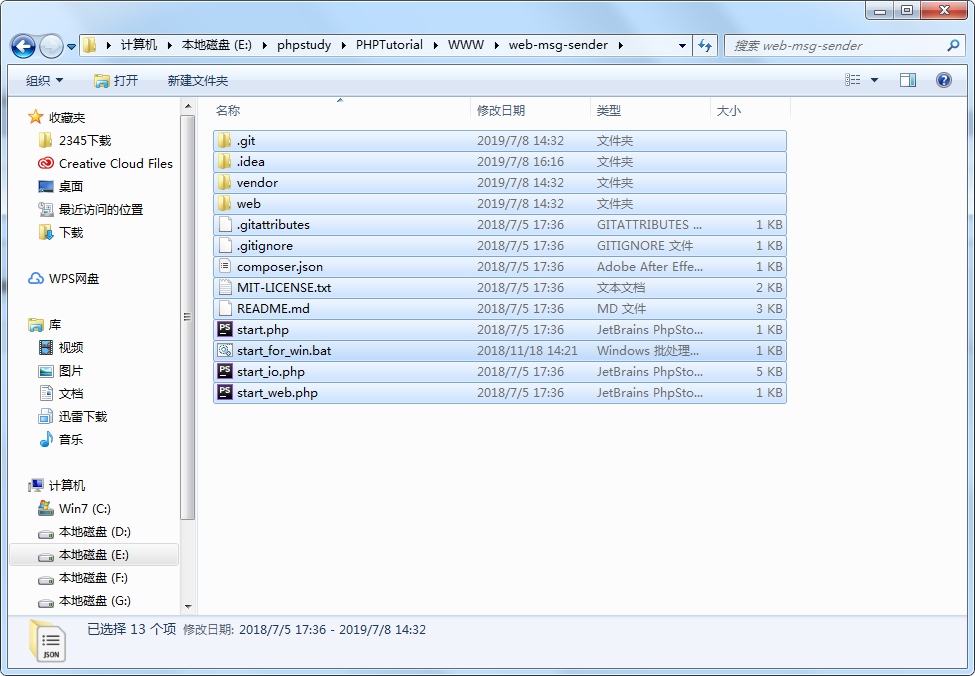This screenshot has width=975, height=676.
Task: Click the search web-msg-sender input field
Action: coord(836,45)
